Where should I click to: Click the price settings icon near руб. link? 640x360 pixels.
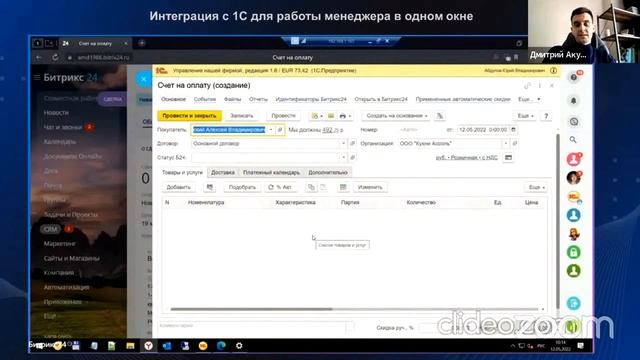[x=508, y=158]
